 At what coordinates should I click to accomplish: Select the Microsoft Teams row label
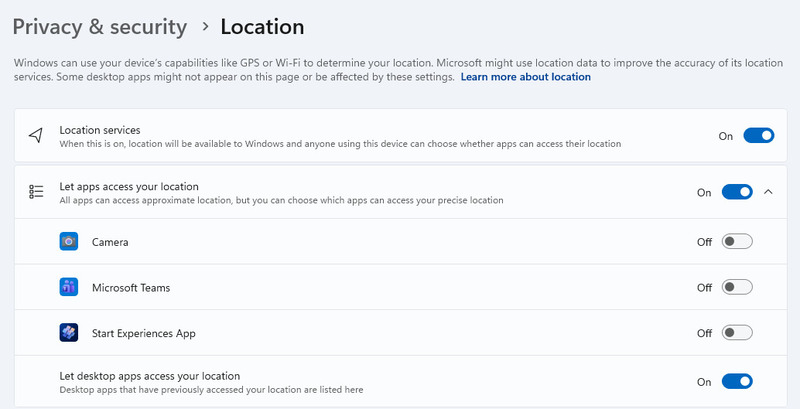coord(131,288)
